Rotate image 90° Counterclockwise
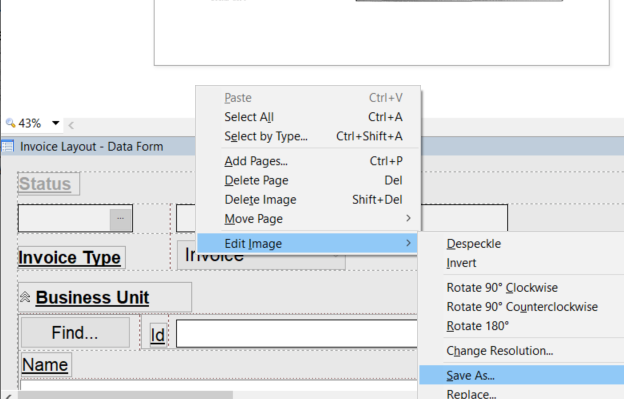This screenshot has width=624, height=399. click(x=522, y=307)
